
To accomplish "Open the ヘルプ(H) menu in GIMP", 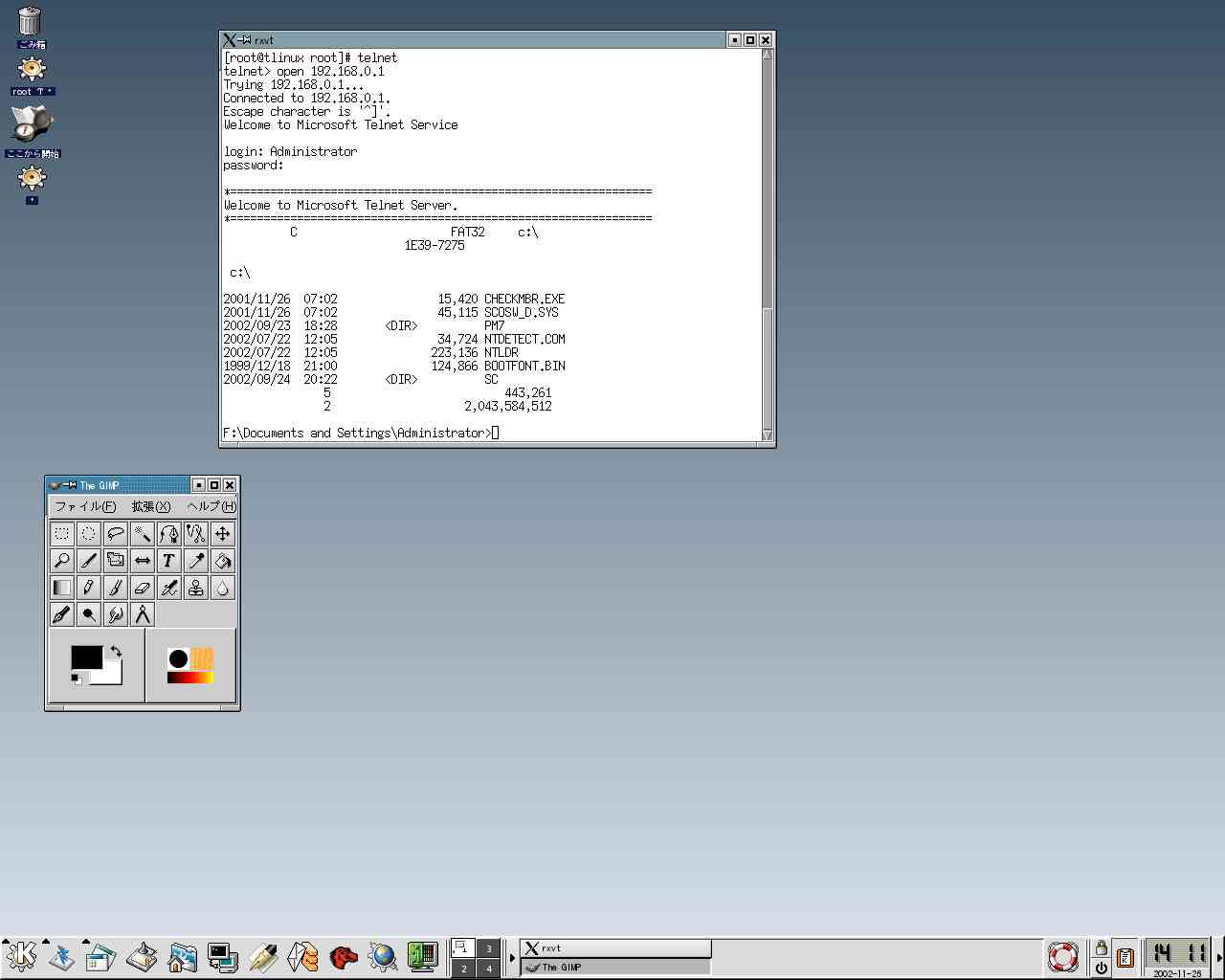I will 212,506.
